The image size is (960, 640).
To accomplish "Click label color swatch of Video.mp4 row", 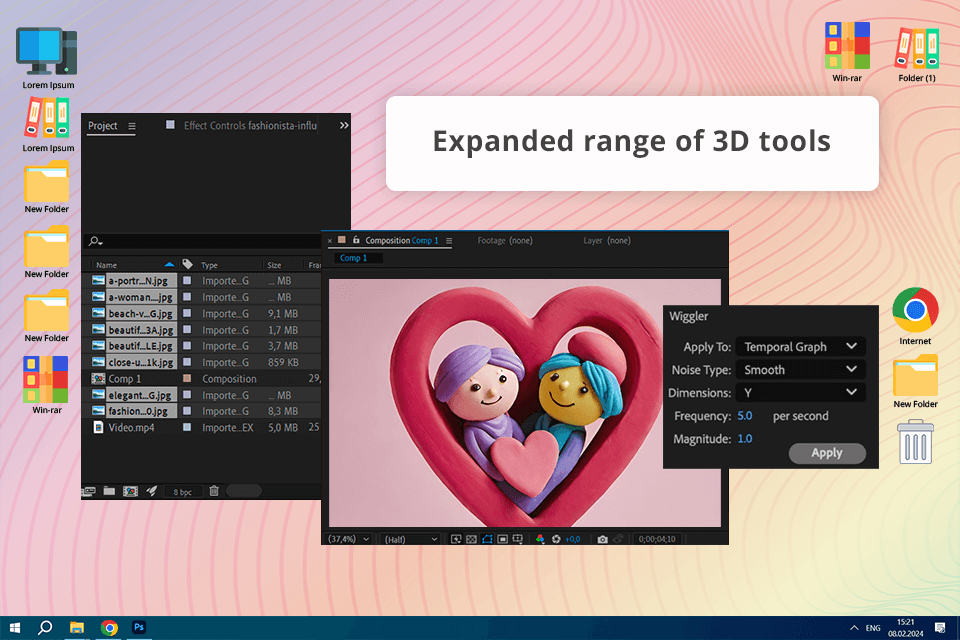I will (187, 427).
